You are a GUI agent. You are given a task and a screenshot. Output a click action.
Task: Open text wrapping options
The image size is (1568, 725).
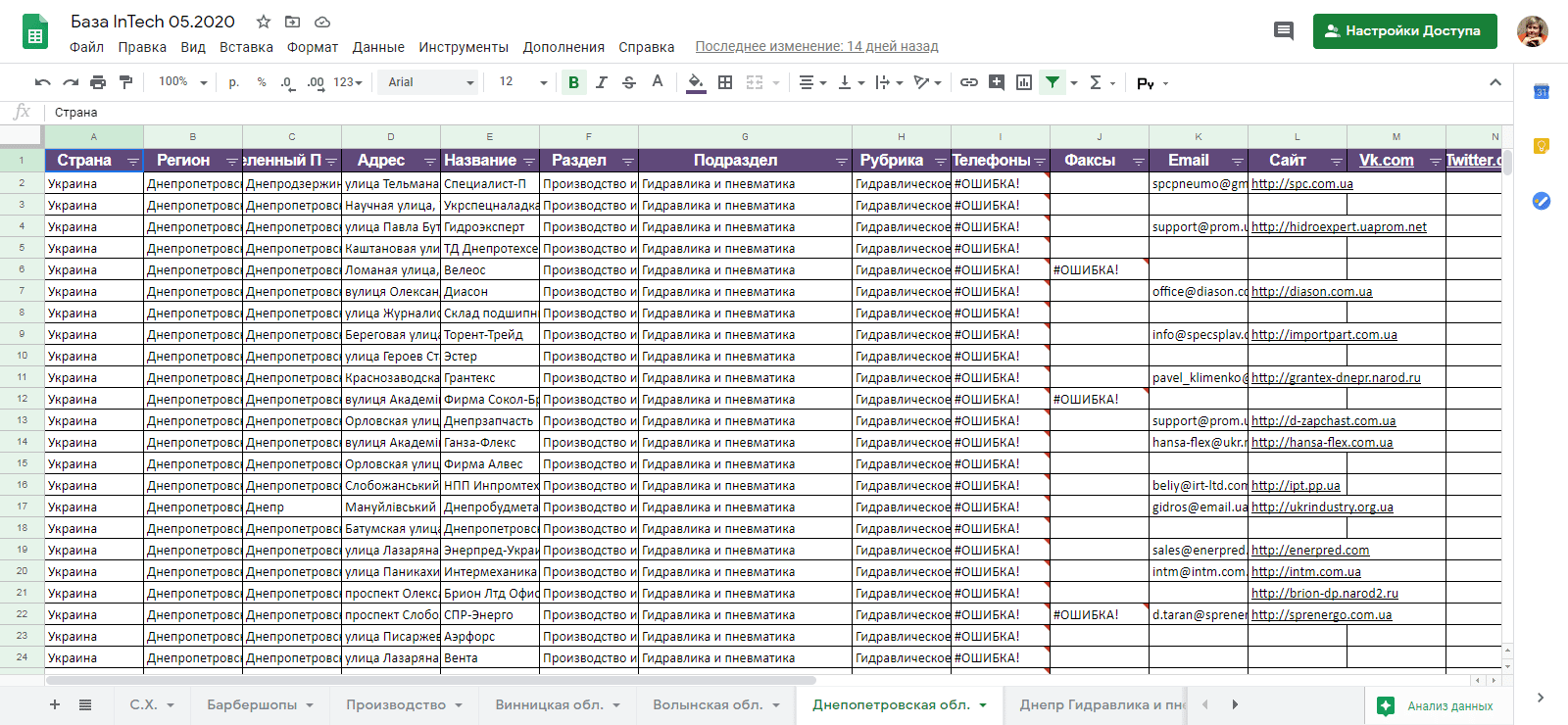tap(889, 82)
